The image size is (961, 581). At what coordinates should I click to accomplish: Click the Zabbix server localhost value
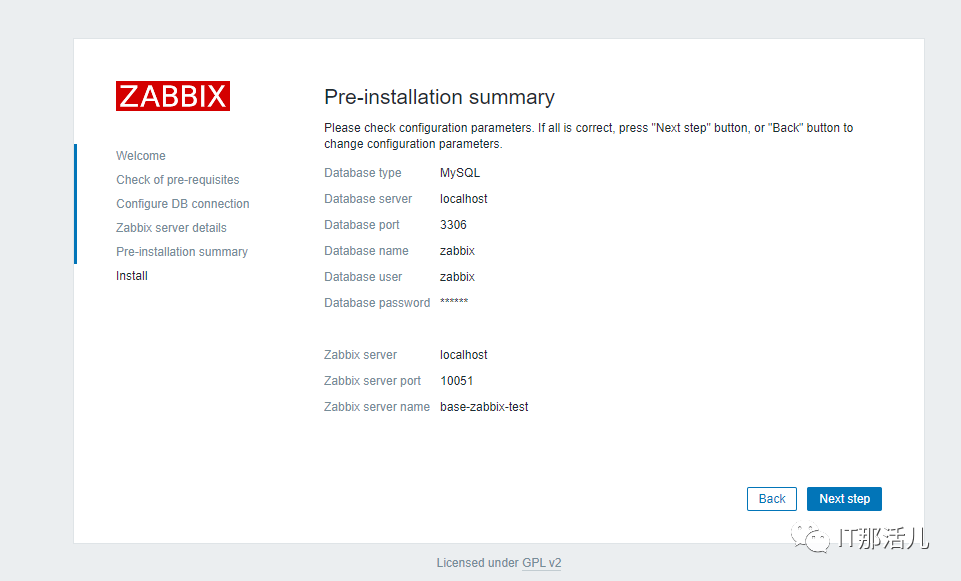463,355
